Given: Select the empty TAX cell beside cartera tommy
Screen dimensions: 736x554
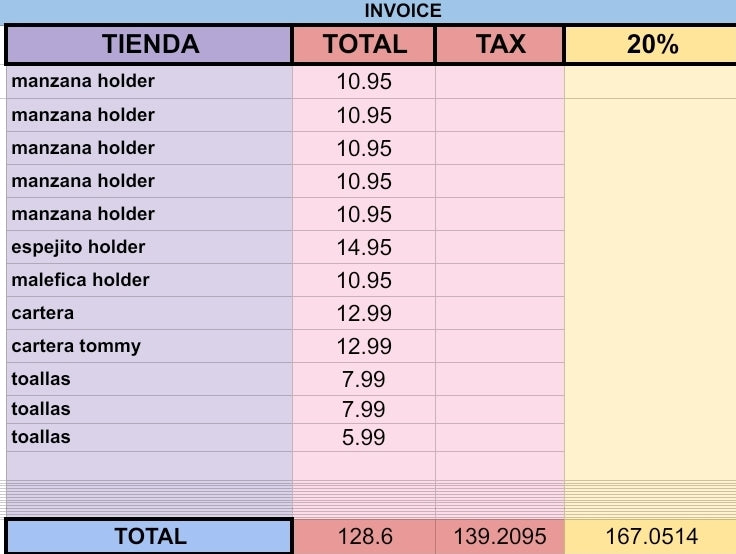Looking at the screenshot, I should click(x=500, y=346).
